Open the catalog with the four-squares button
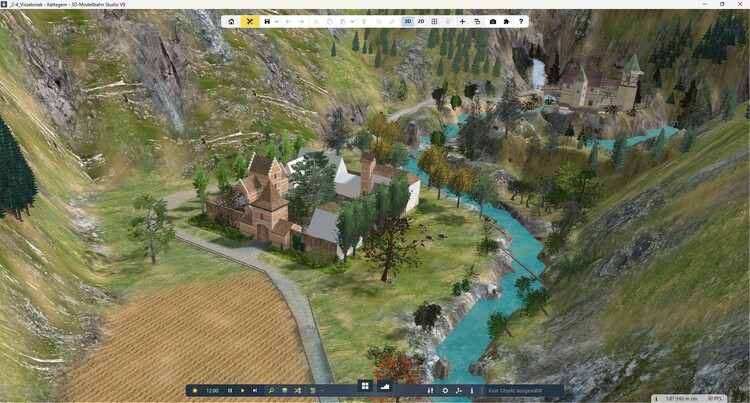Viewport: 750px width, 403px height. pos(365,386)
